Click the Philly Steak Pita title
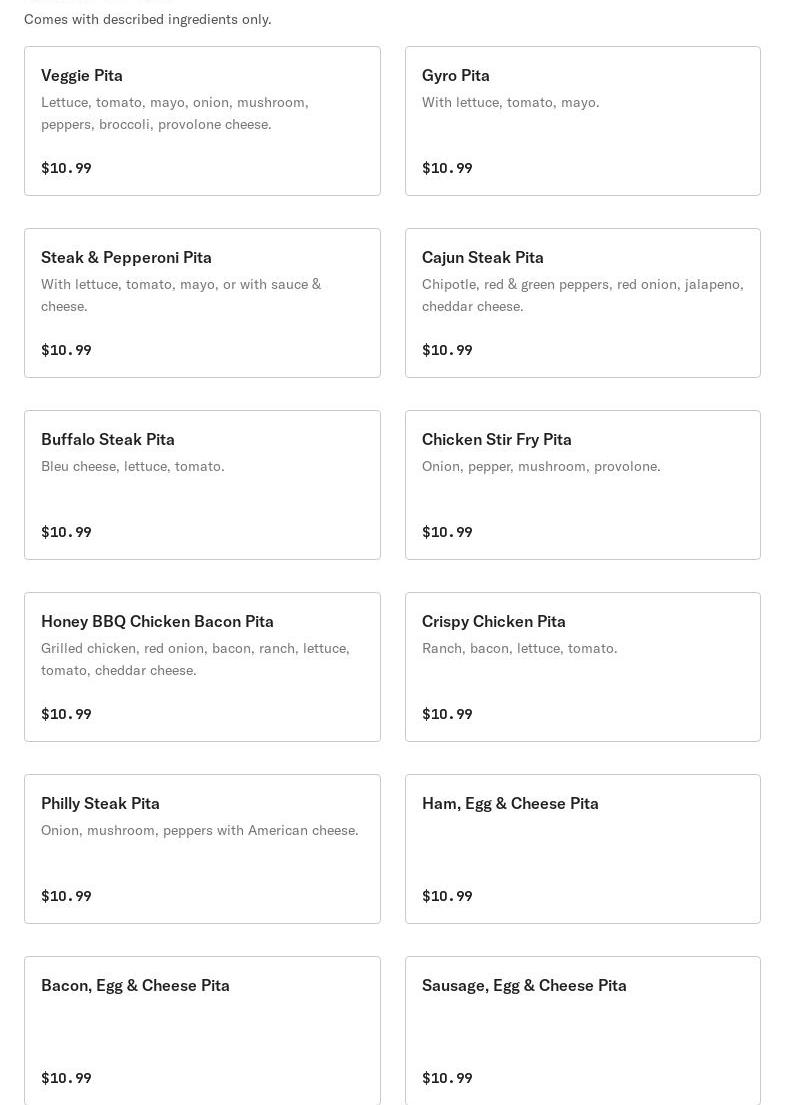The image size is (785, 1105). 100,803
